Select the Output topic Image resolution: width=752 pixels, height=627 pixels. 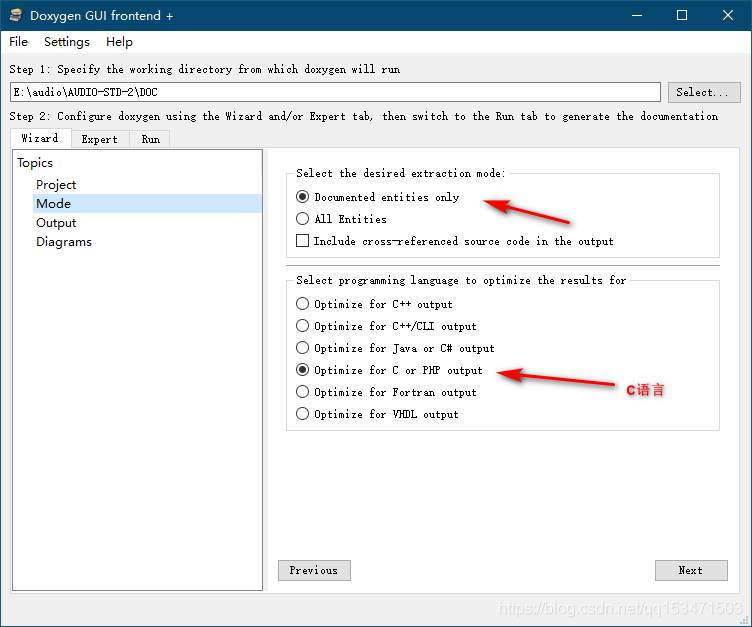[56, 223]
